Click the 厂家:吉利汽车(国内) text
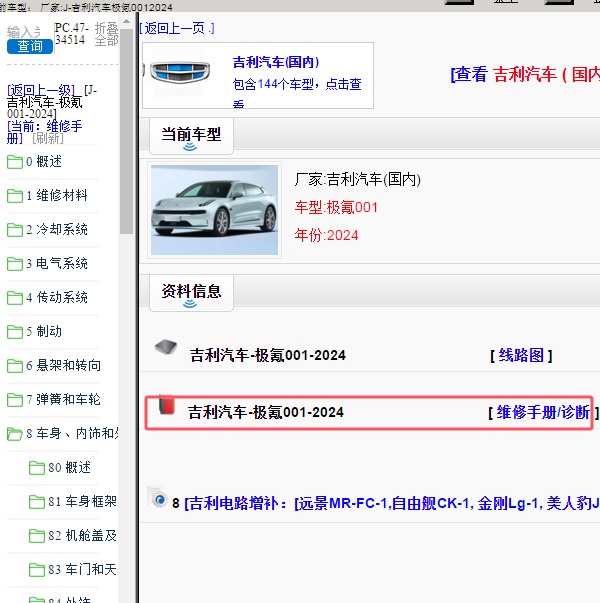Image resolution: width=600 pixels, height=603 pixels. pyautogui.click(x=358, y=179)
